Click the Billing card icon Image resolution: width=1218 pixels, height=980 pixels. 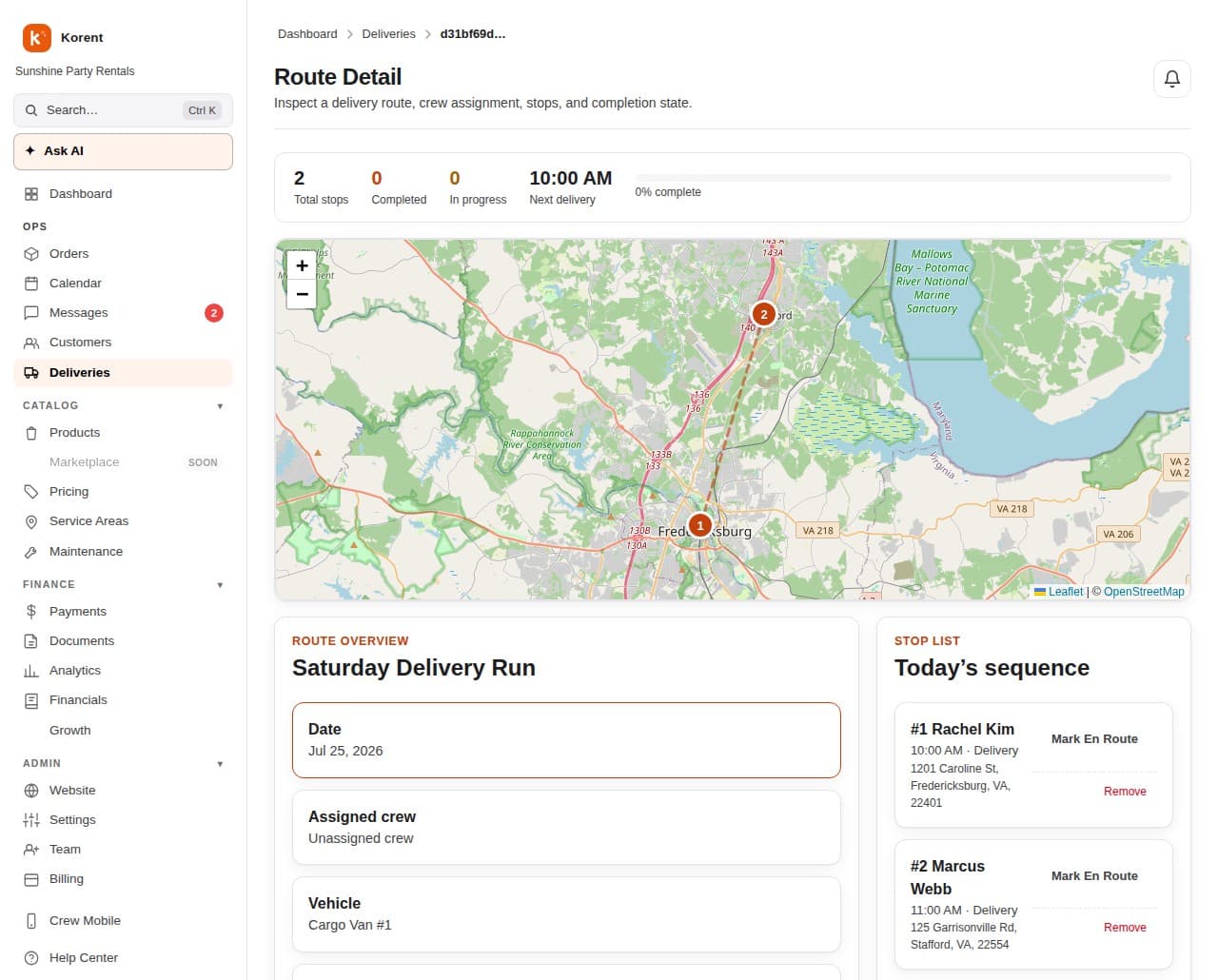[x=31, y=879]
